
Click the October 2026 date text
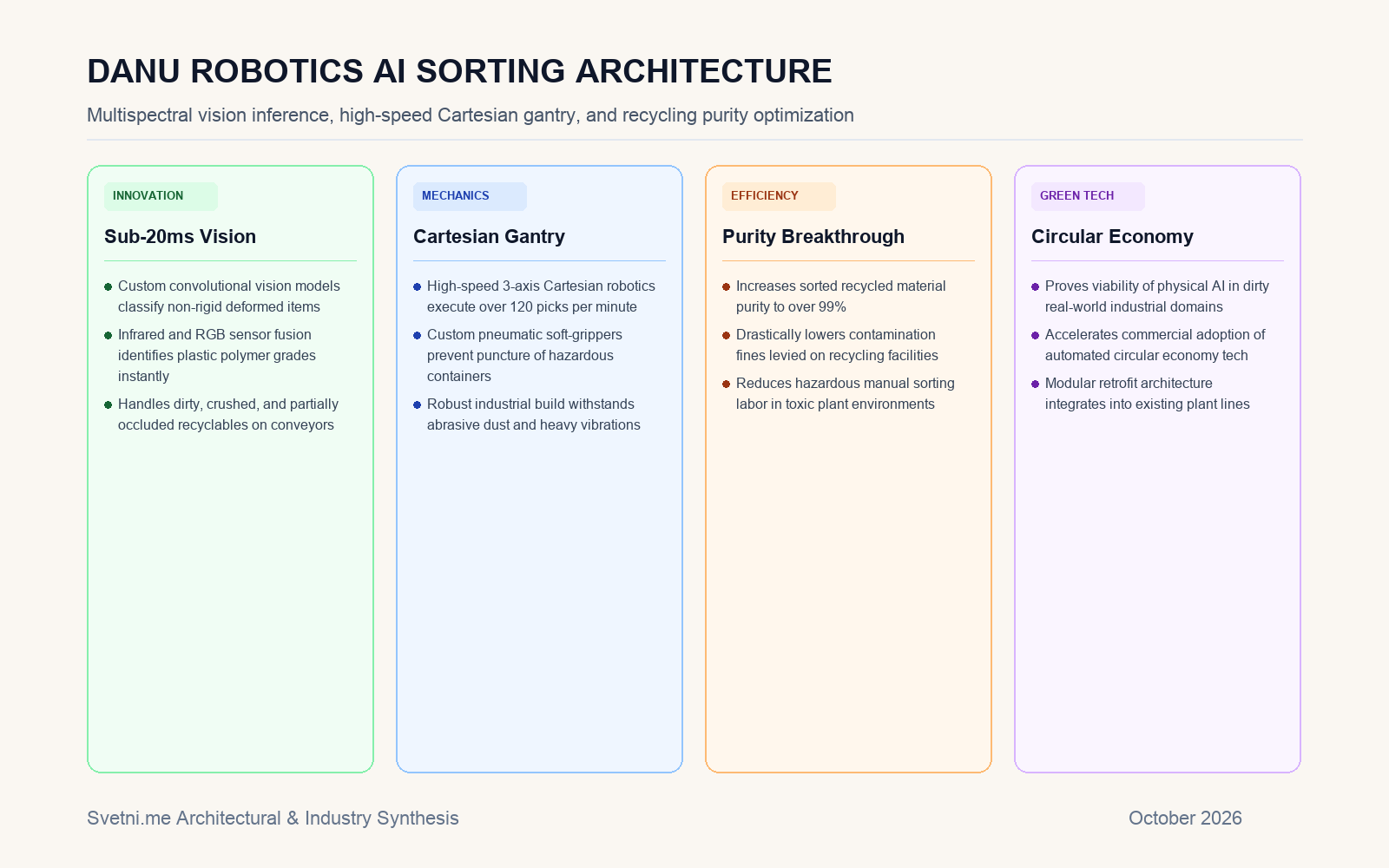[1185, 819]
